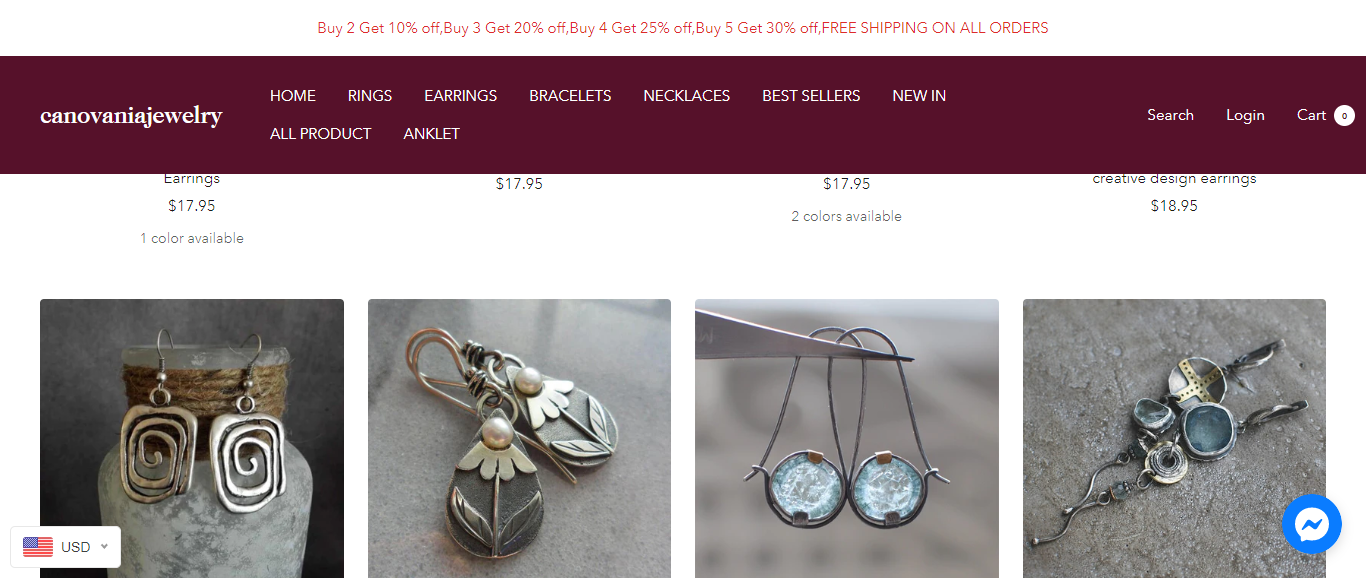This screenshot has height=578, width=1366.
Task: Navigate to NECKLACES
Action: click(687, 96)
